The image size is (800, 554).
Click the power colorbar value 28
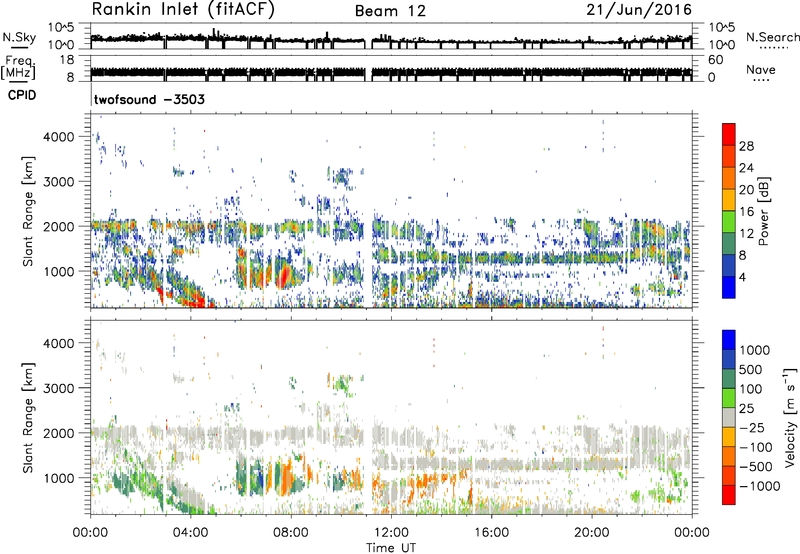click(x=746, y=146)
